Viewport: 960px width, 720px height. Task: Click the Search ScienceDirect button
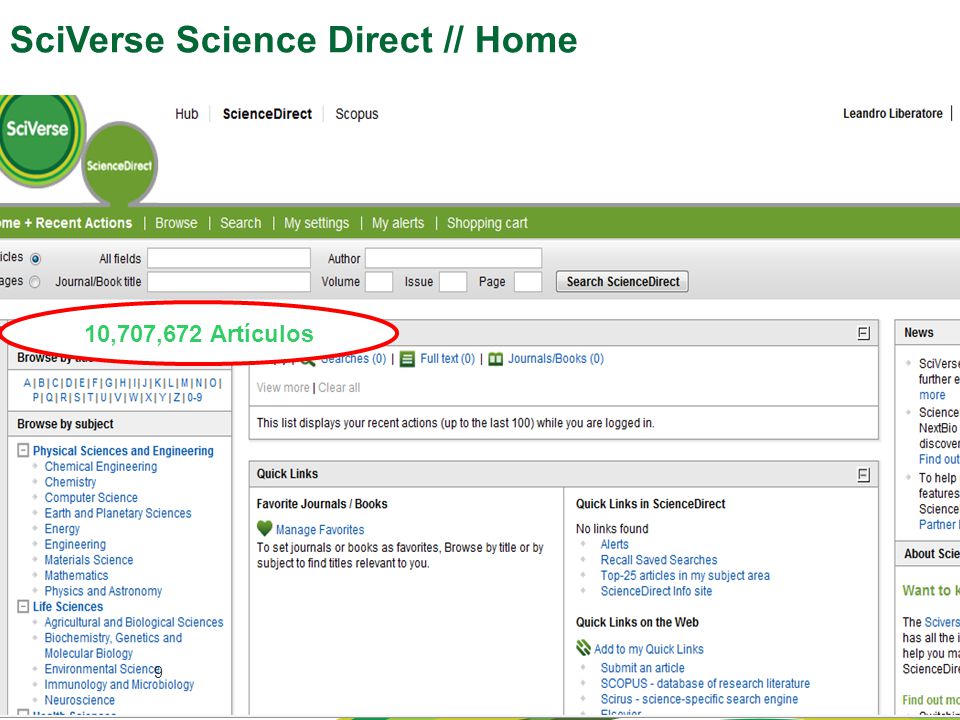click(x=622, y=282)
